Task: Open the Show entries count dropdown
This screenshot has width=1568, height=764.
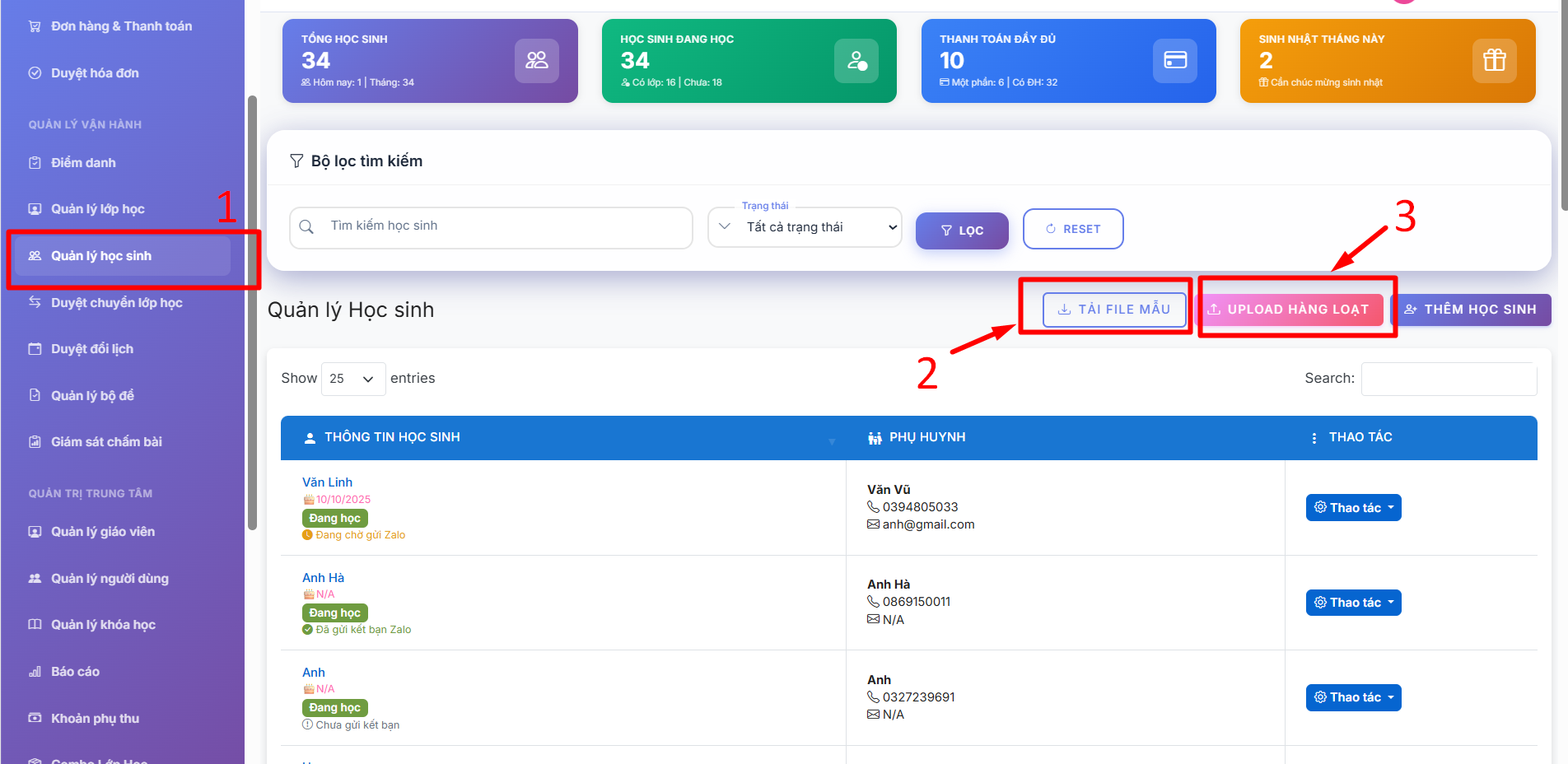Action: (x=352, y=379)
